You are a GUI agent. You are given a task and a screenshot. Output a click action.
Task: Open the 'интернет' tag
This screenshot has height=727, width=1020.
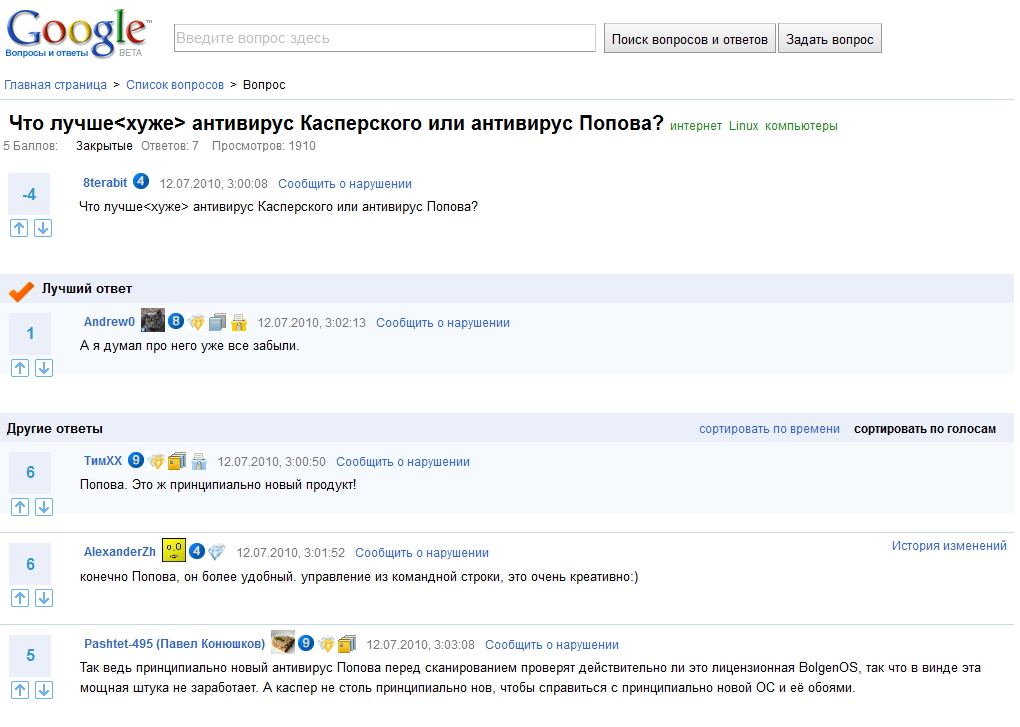696,126
